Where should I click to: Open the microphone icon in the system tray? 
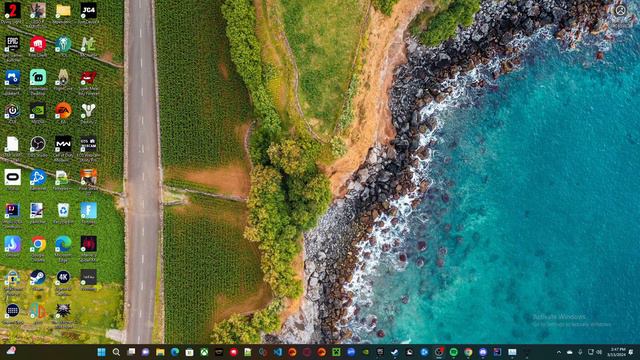[x=580, y=352]
